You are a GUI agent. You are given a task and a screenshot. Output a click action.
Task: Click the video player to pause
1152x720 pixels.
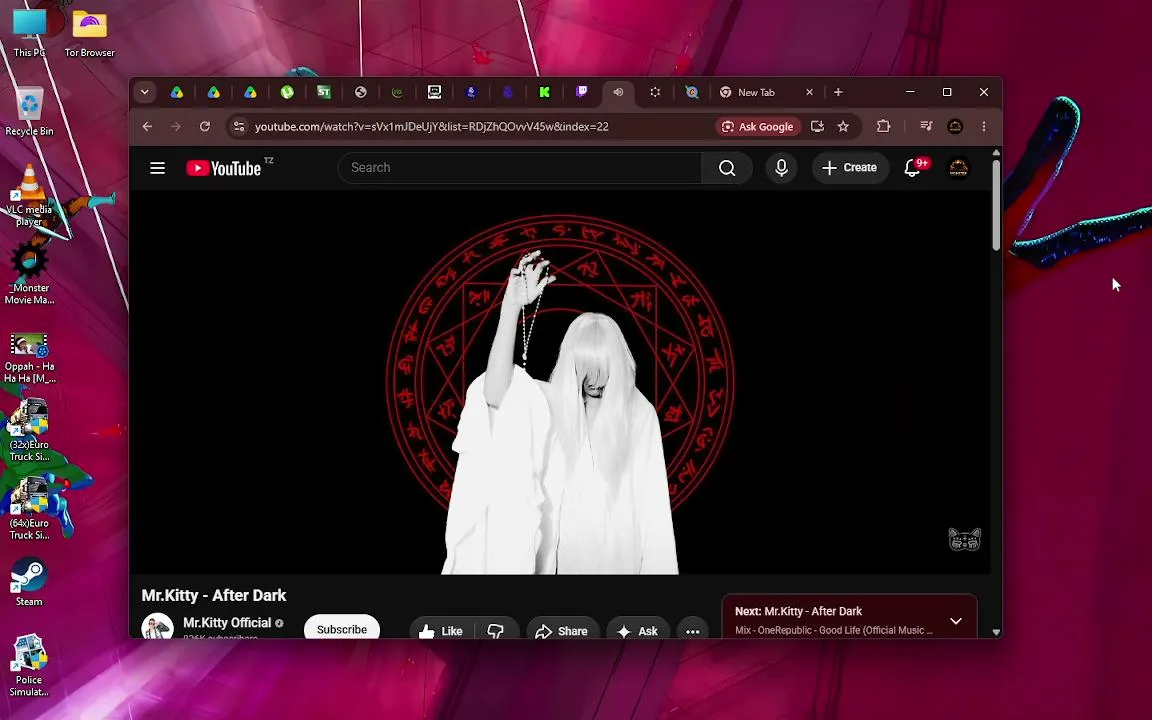[560, 382]
